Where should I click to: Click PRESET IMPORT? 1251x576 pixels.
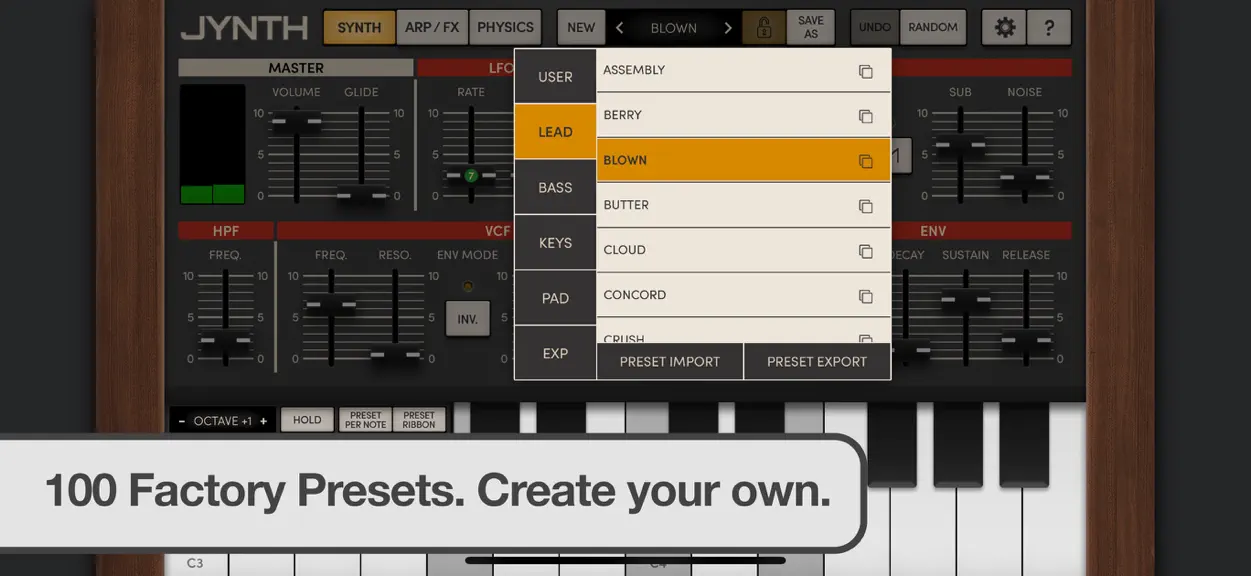pos(670,361)
